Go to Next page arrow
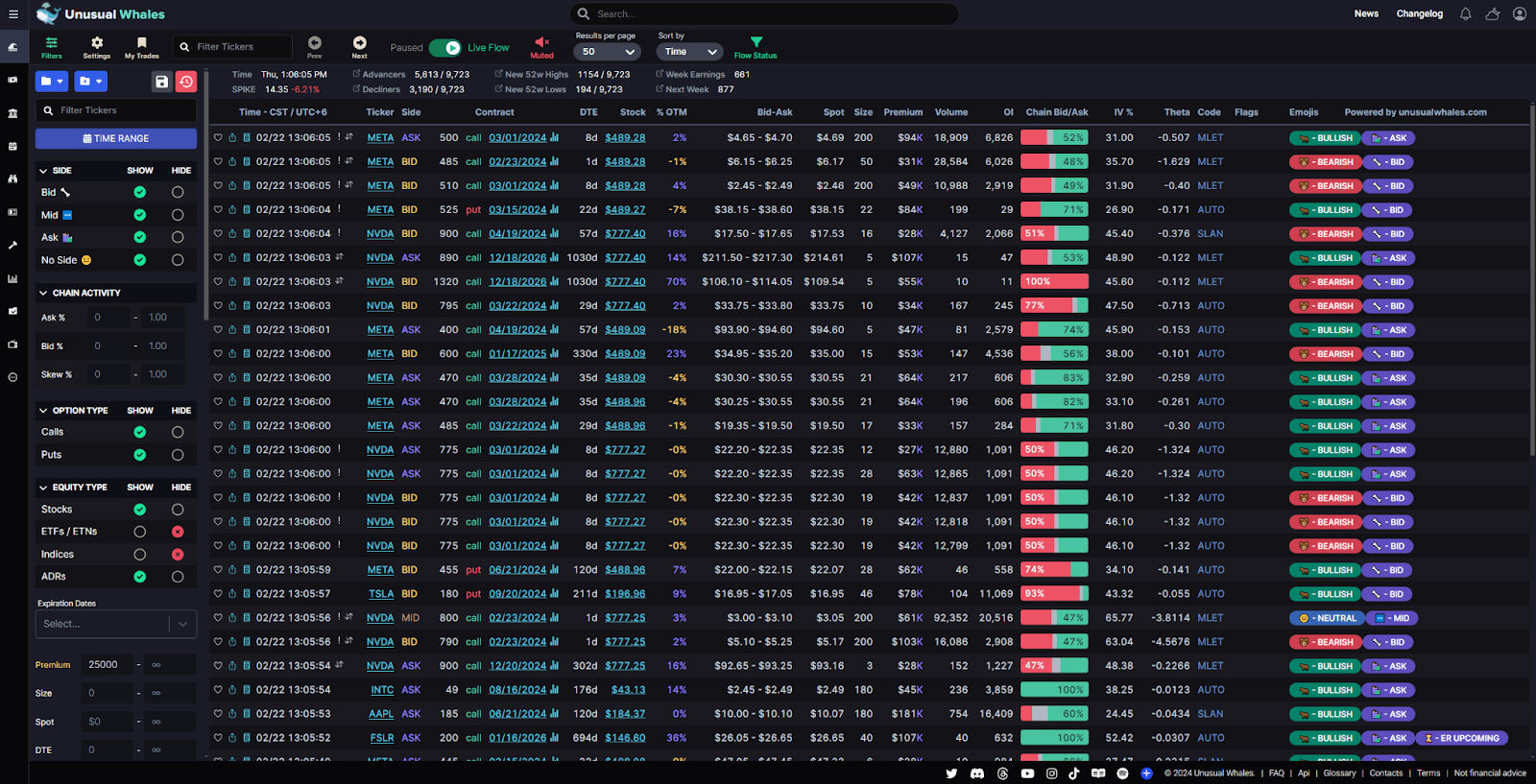The height and width of the screenshot is (784, 1536). [360, 47]
